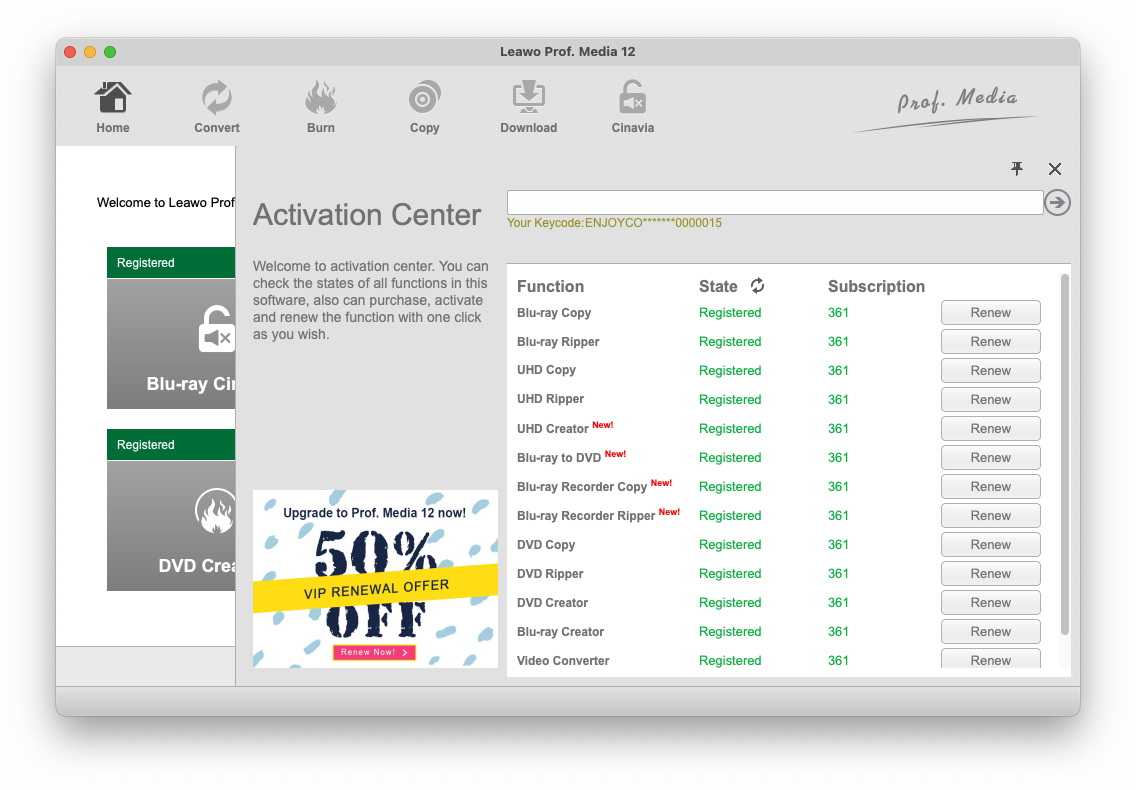Select the Blu-ray Recorder Copy function name
Screen dimensions: 1136x790
point(581,486)
